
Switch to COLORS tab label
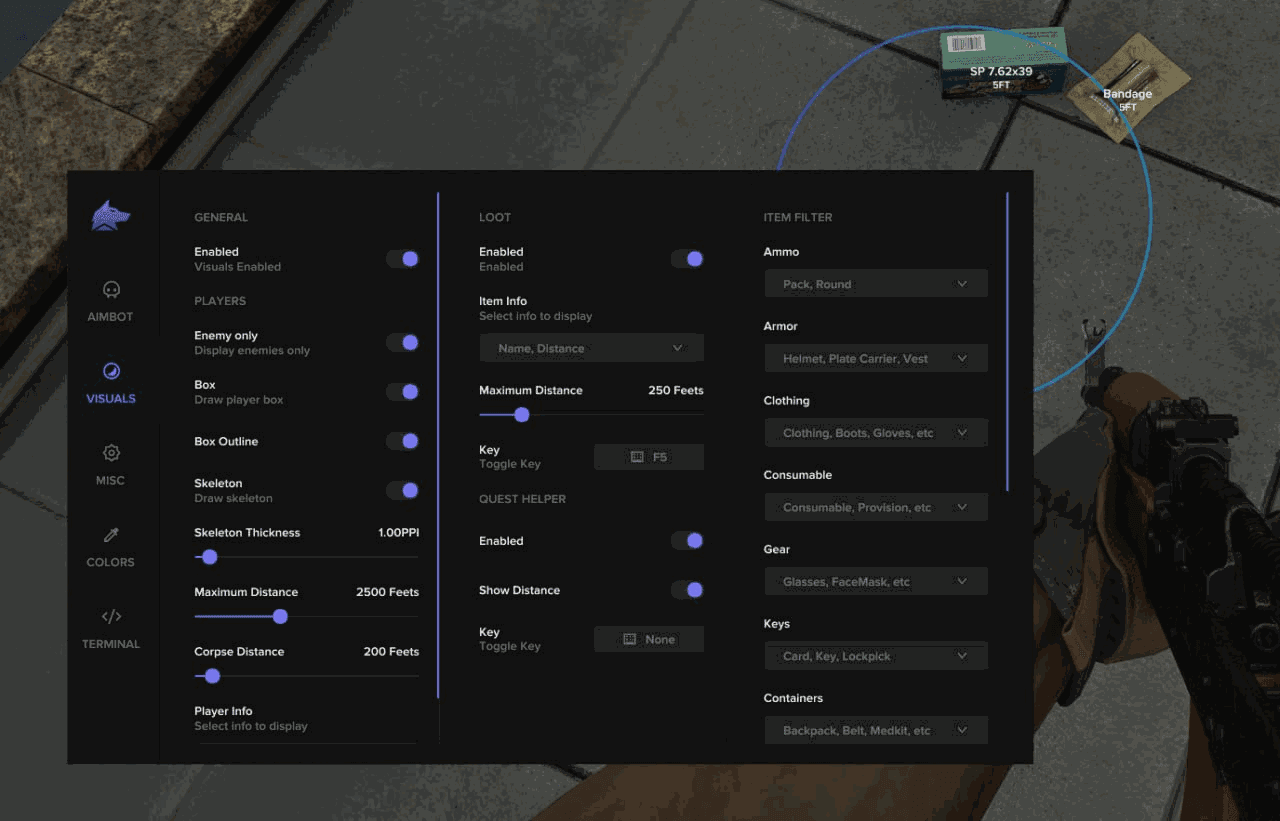[110, 563]
